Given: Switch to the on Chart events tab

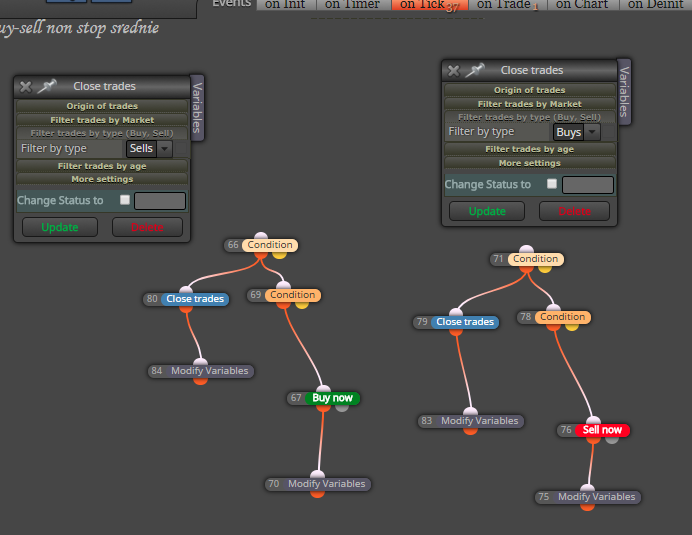Looking at the screenshot, I should [x=583, y=4].
